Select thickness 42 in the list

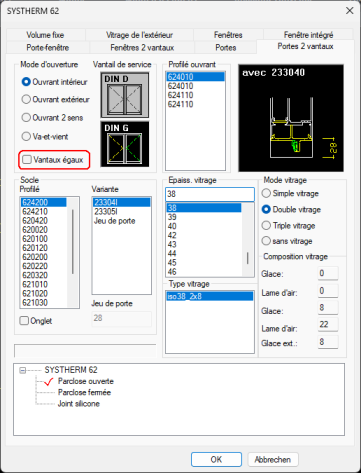(204, 235)
